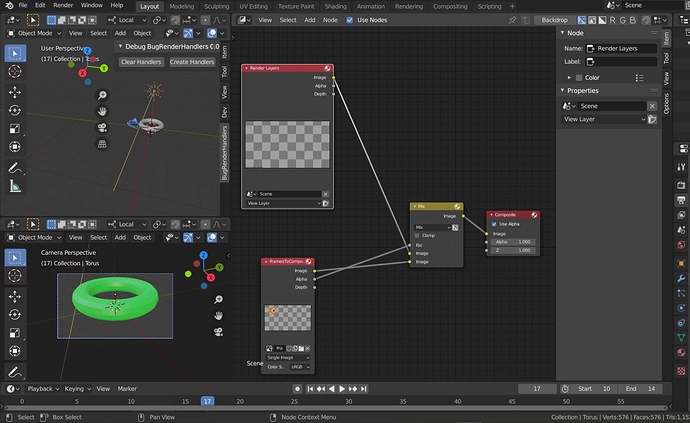Select the Measure tool in upper viewport
The width and height of the screenshot is (690, 423).
click(x=15, y=187)
